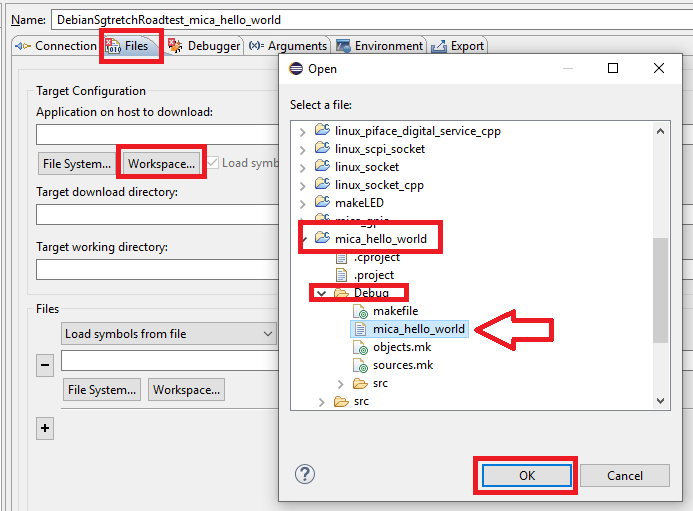Select the objects.mk entry text
Image resolution: width=693 pixels, height=511 pixels.
coord(402,347)
